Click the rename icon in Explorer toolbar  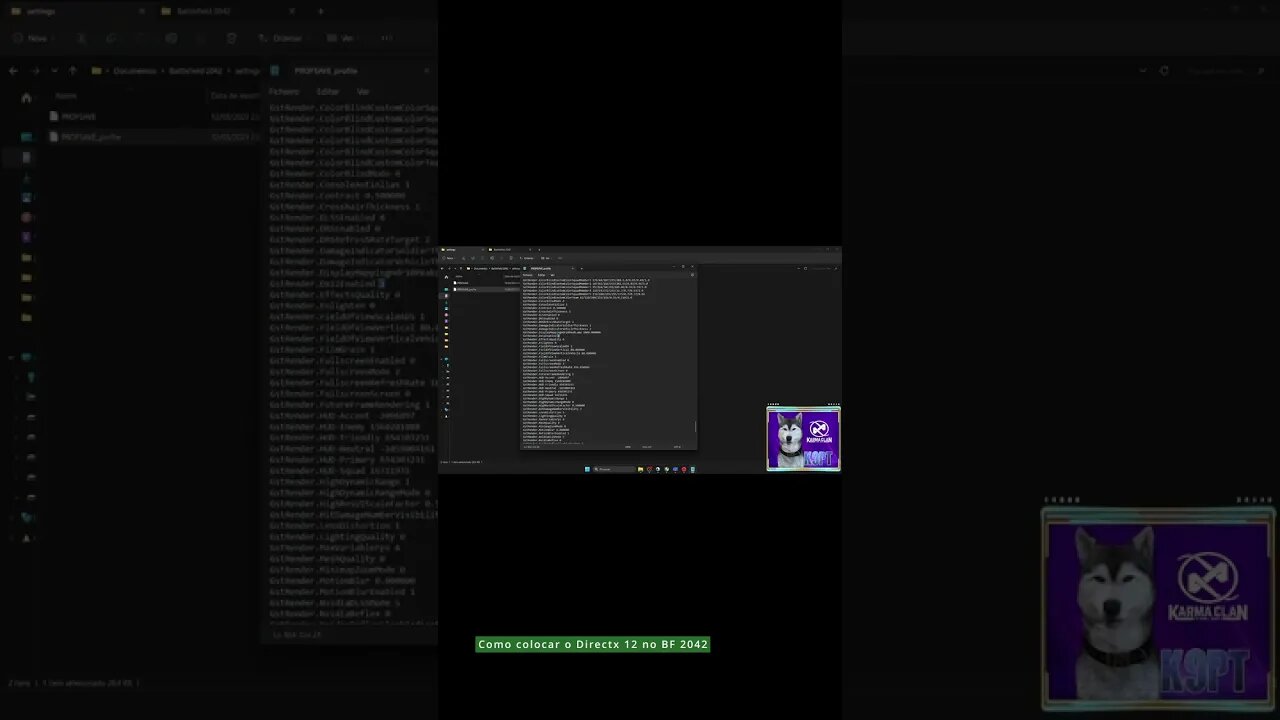pyautogui.click(x=171, y=38)
